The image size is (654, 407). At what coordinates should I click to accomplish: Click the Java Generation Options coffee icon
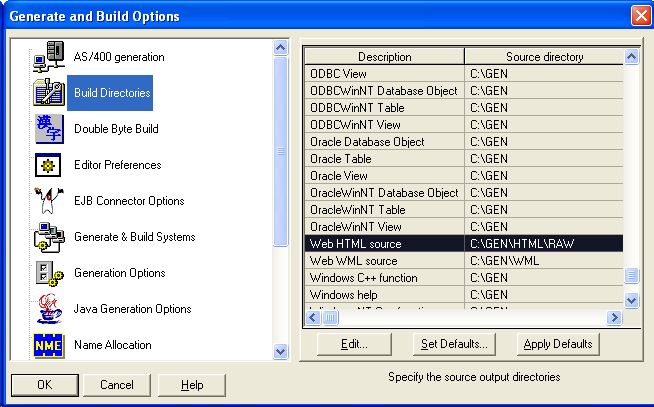(x=49, y=309)
